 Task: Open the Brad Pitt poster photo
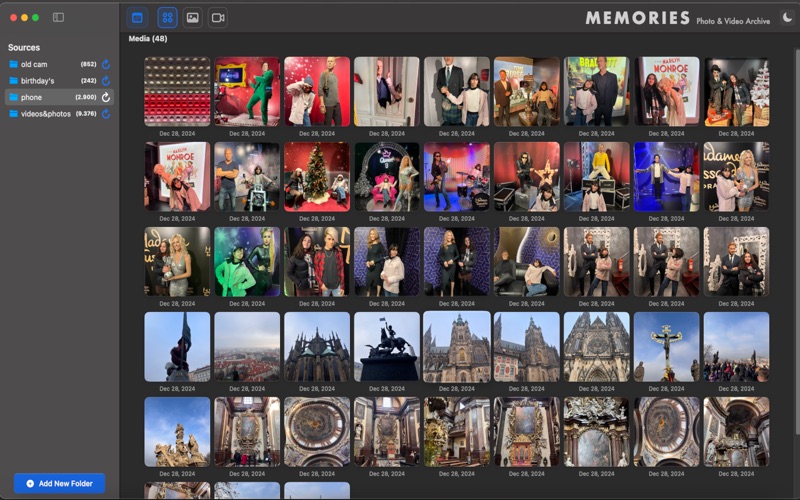[596, 91]
